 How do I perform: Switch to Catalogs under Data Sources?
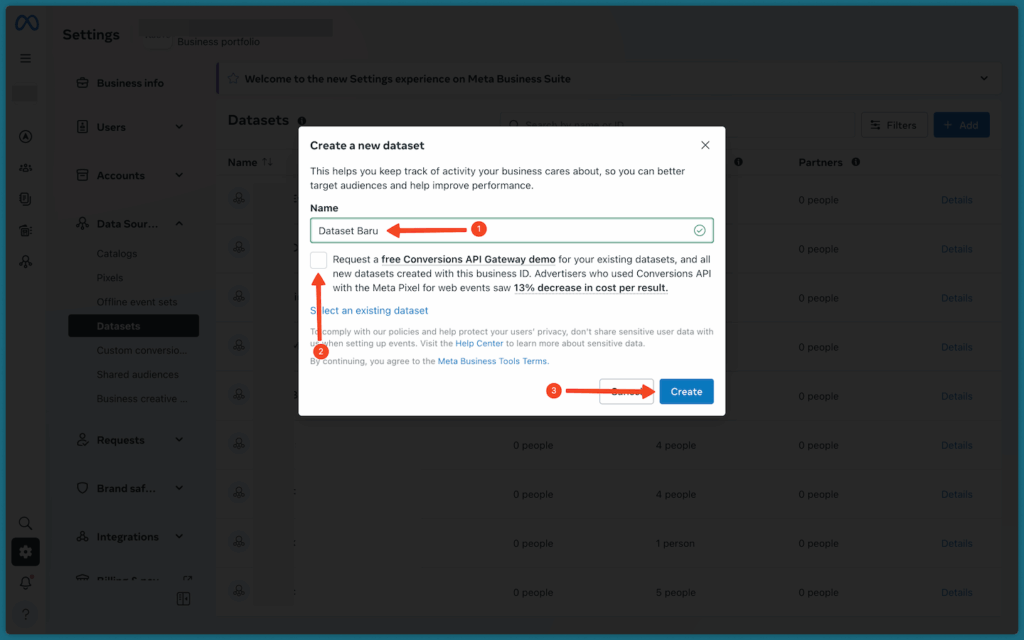(x=115, y=253)
